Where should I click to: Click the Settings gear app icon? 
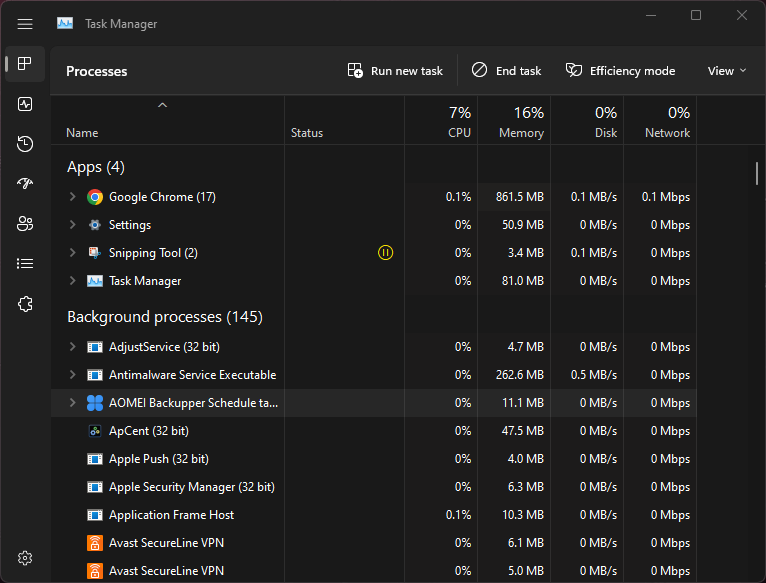tap(95, 225)
